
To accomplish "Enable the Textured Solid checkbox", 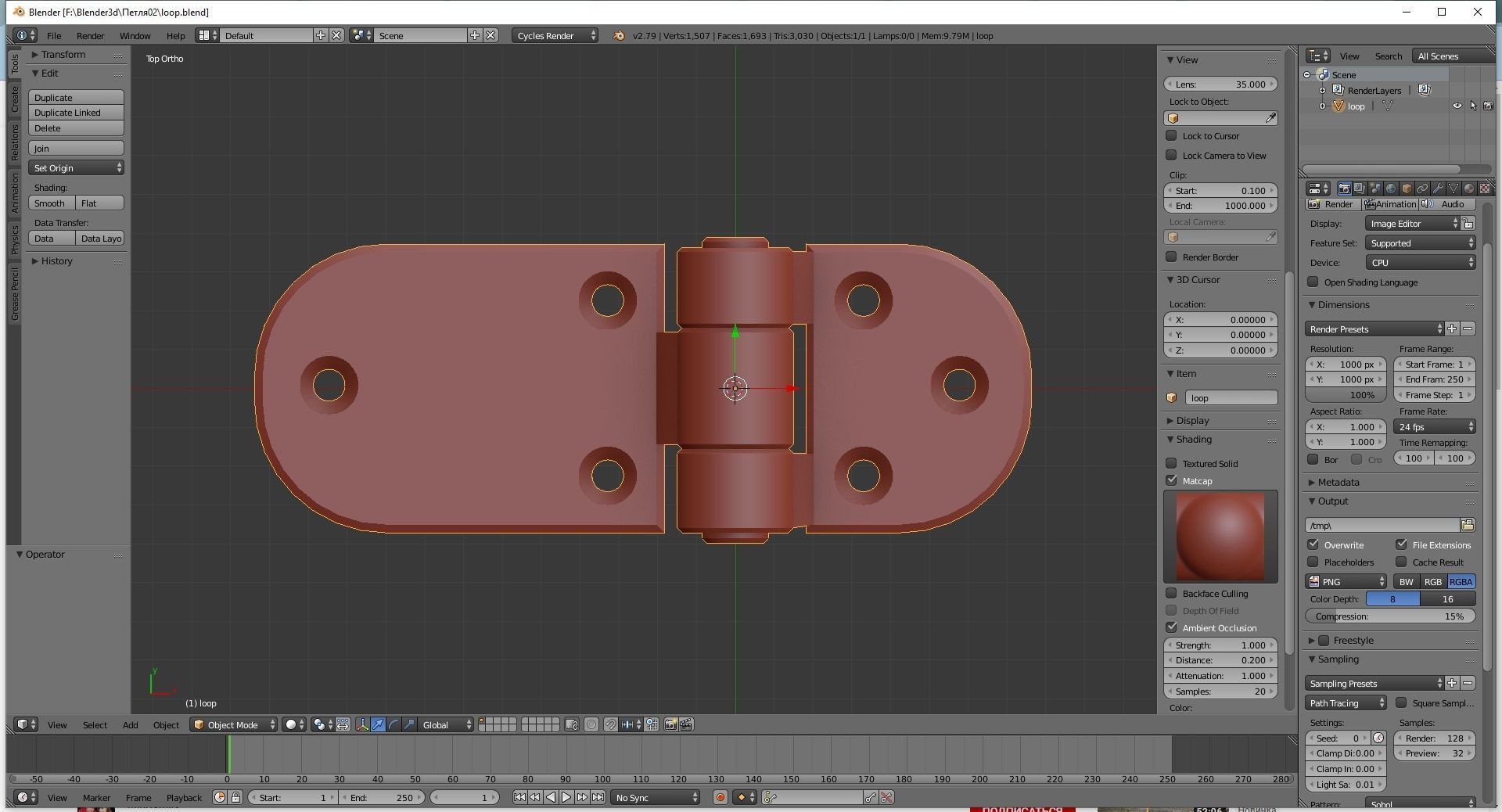I will click(x=1171, y=463).
